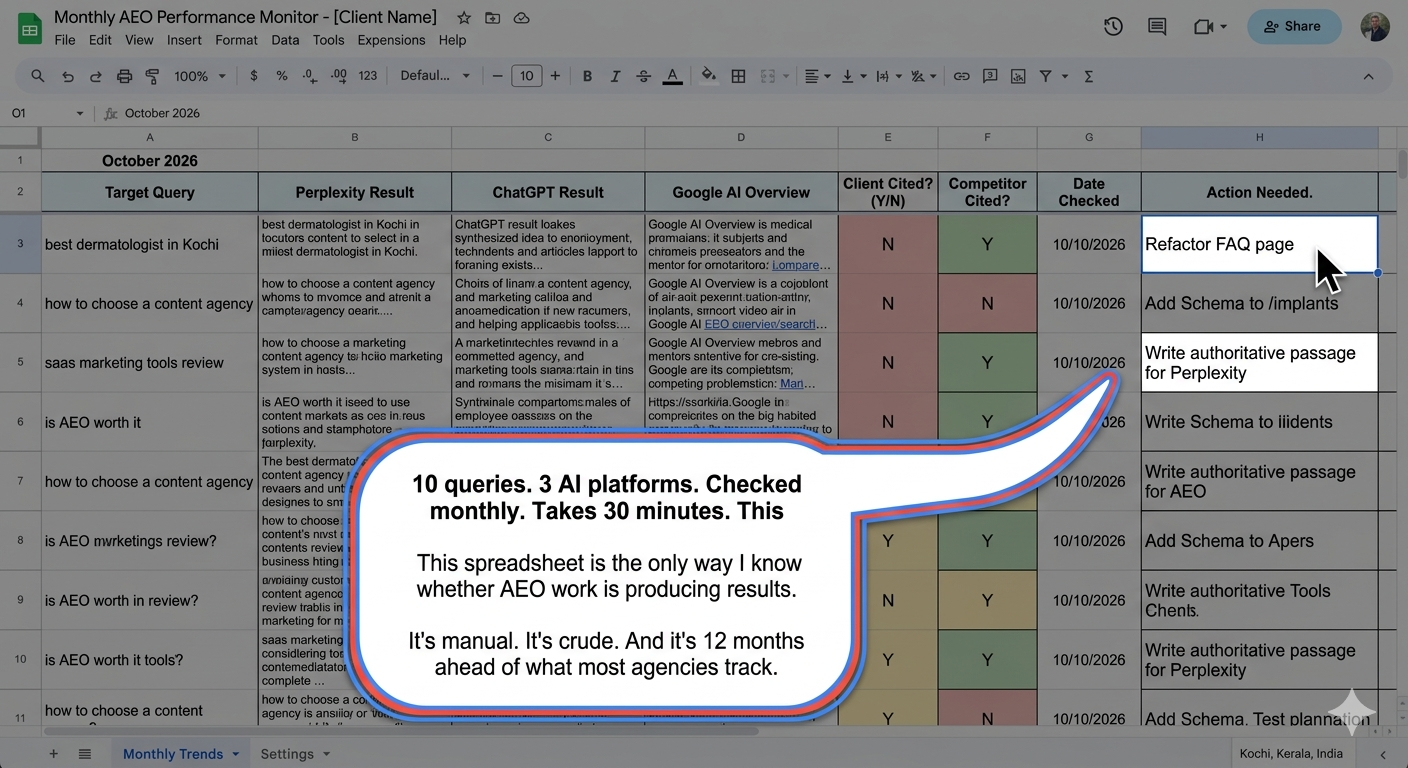Open the Data menu
The width and height of the screenshot is (1408, 768).
coord(285,40)
